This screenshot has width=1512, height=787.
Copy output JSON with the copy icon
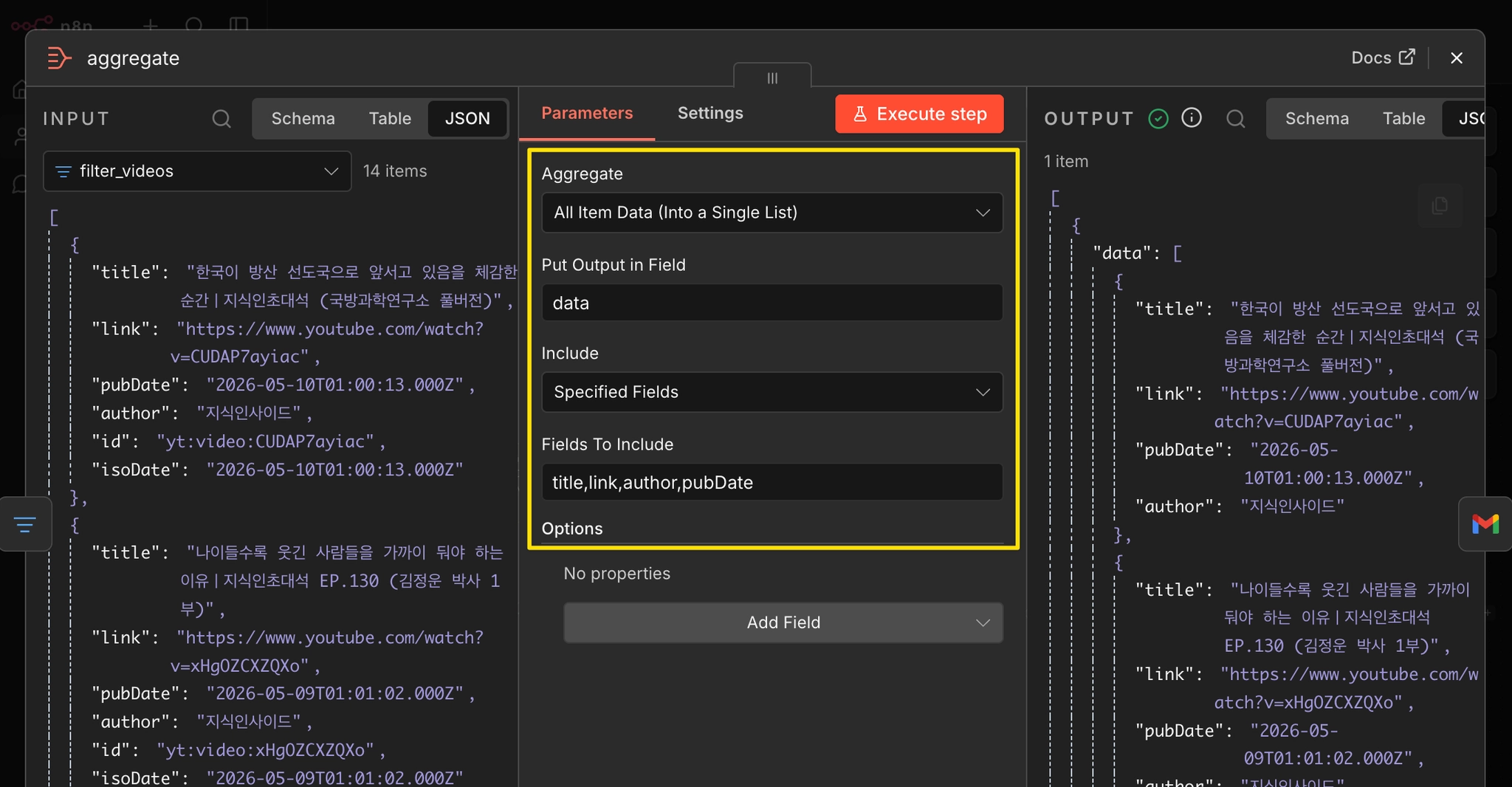[1440, 205]
